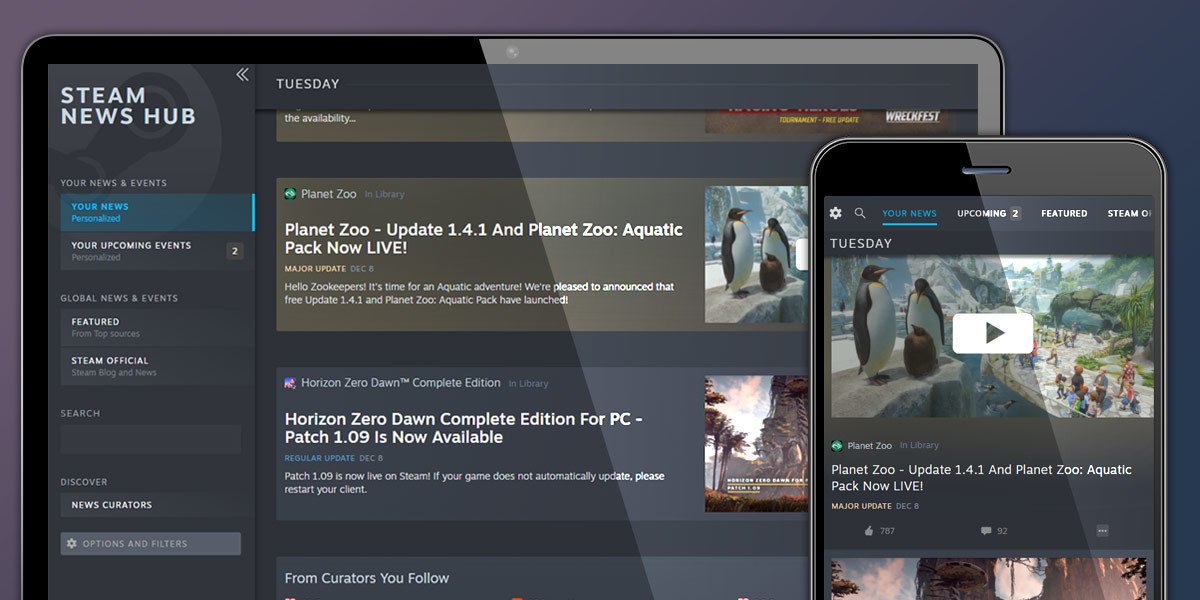Open News Curators under Discover
This screenshot has height=600, width=1200.
click(110, 505)
